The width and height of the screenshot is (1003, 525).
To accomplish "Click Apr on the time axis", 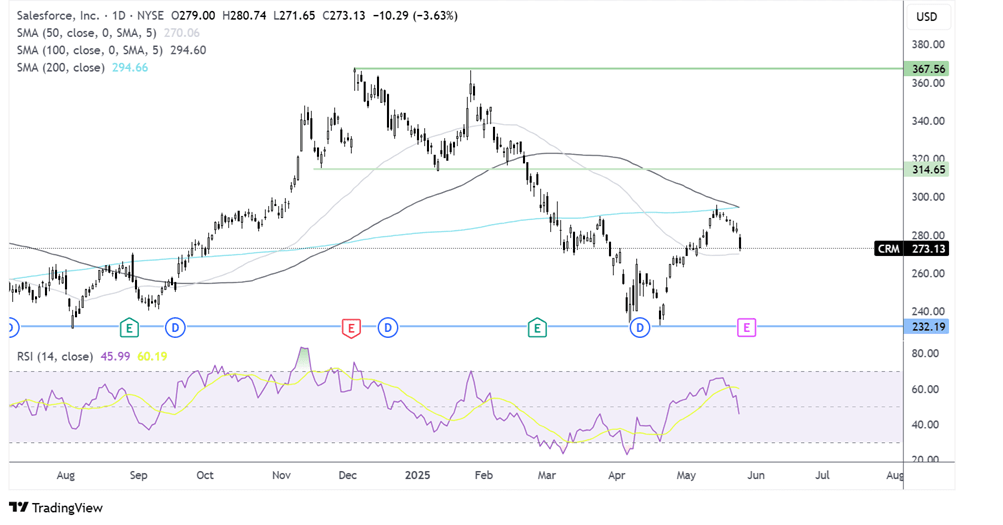I will pyautogui.click(x=616, y=475).
